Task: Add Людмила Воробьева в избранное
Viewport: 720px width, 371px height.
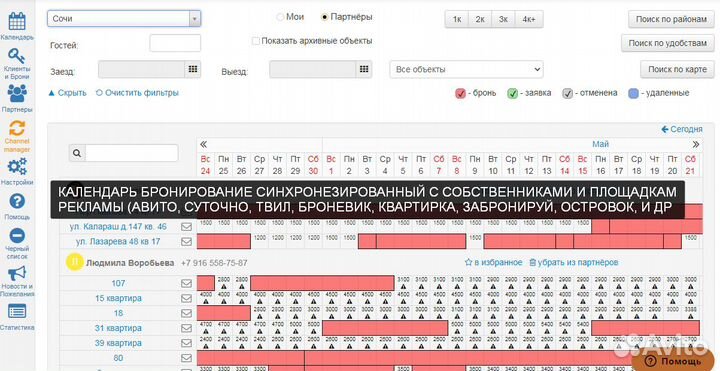Action: pos(494,263)
